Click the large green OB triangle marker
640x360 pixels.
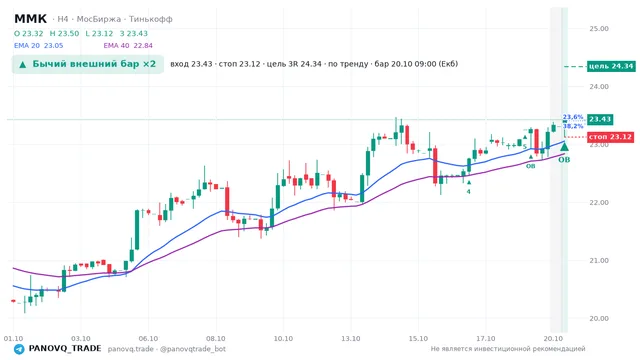coord(564,146)
